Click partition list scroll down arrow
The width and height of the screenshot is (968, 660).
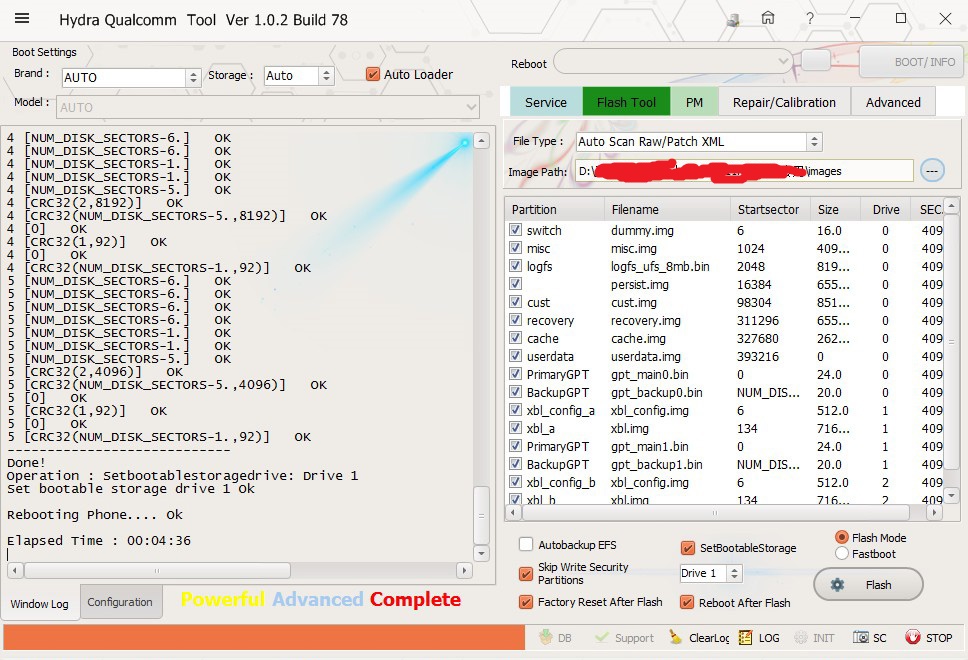tap(951, 495)
